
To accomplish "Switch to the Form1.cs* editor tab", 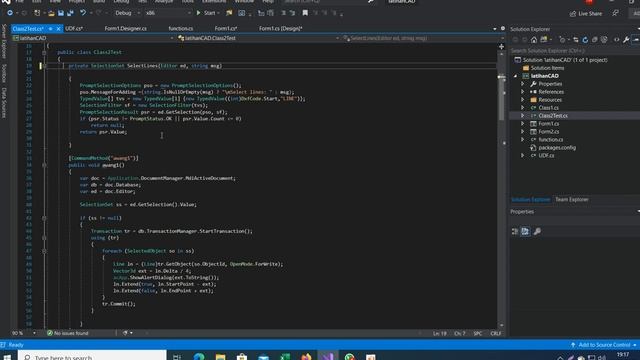I will click(x=226, y=29).
